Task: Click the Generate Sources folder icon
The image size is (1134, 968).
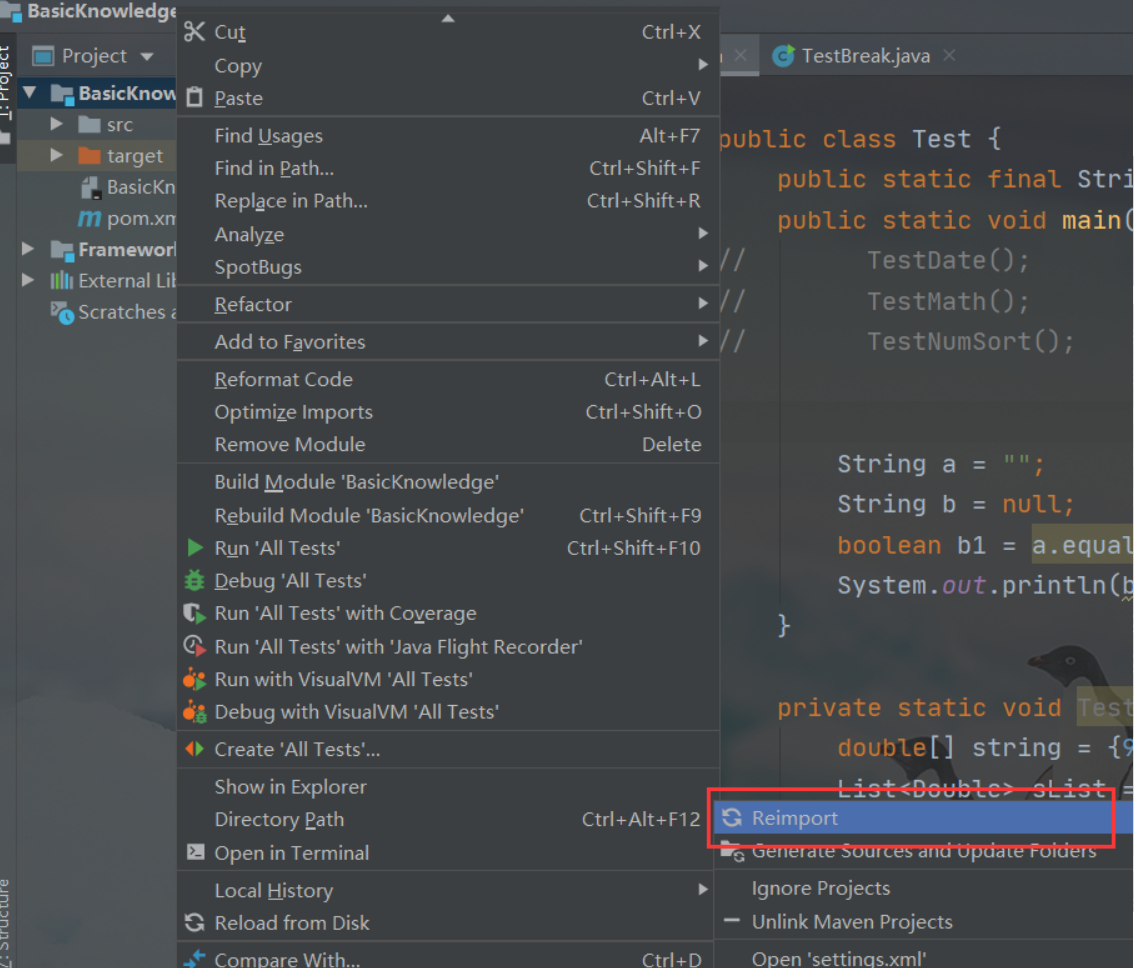Action: pyautogui.click(x=732, y=852)
